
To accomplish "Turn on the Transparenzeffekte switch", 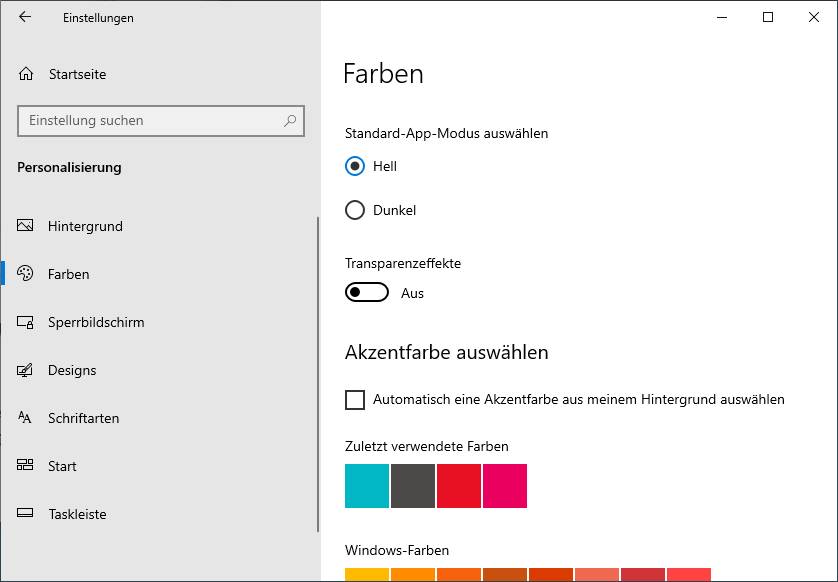I will [x=367, y=293].
